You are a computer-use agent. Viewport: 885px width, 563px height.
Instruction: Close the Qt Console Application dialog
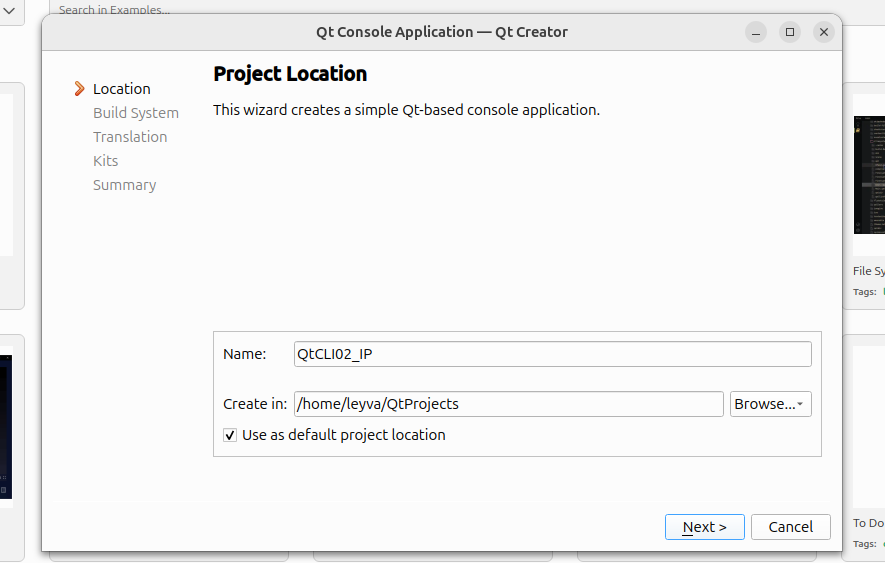tap(824, 32)
